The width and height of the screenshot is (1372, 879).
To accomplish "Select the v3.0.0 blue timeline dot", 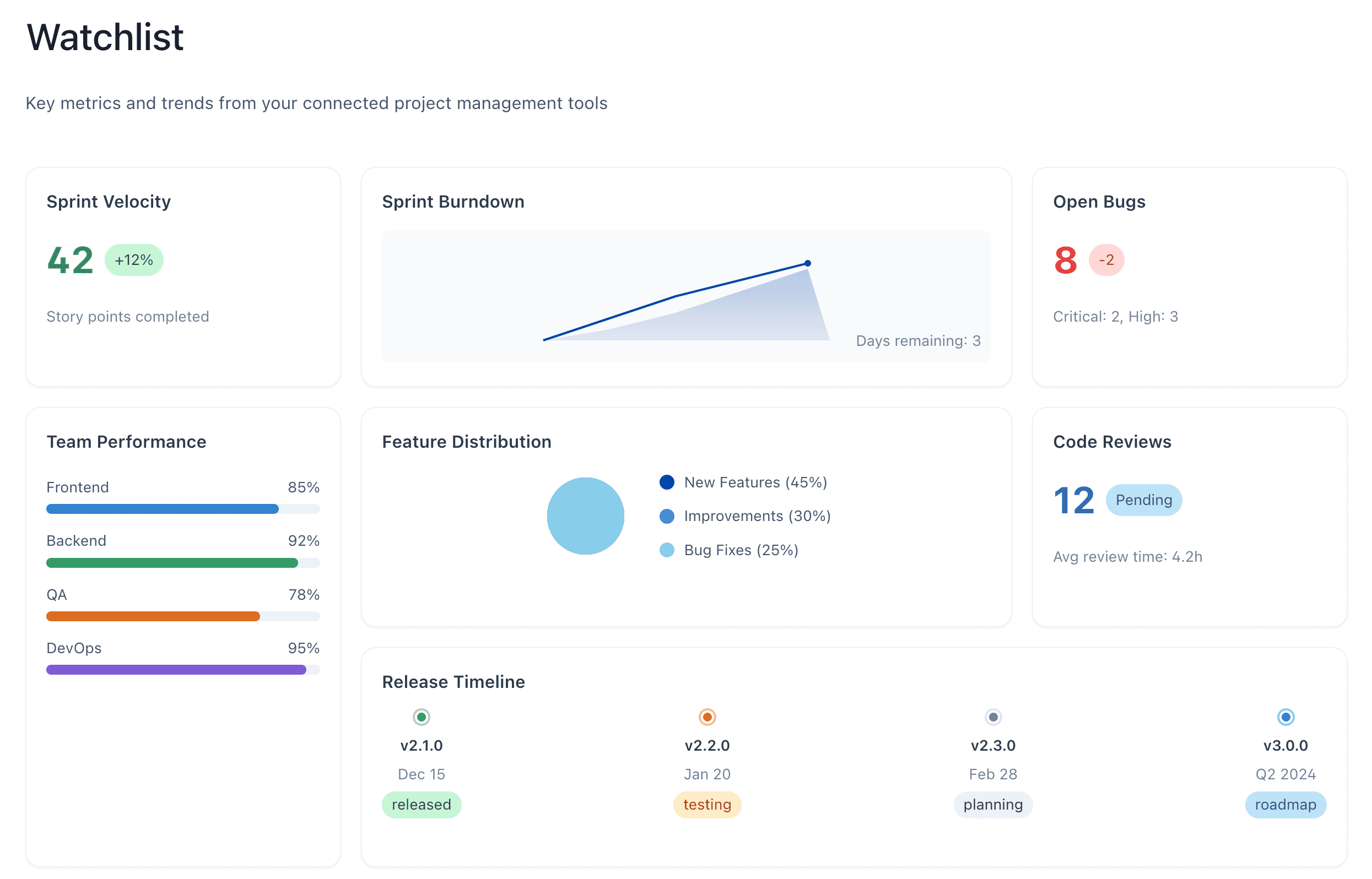I will click(1286, 717).
